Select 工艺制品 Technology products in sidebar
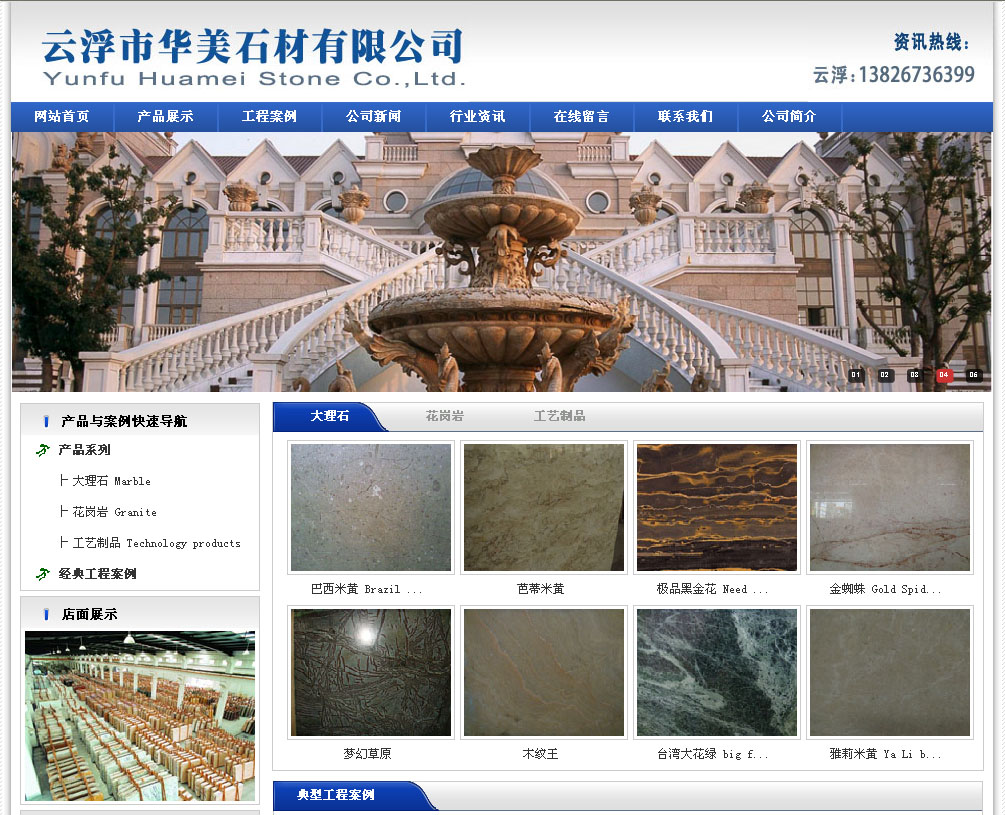Image resolution: width=1005 pixels, height=815 pixels. coord(155,544)
